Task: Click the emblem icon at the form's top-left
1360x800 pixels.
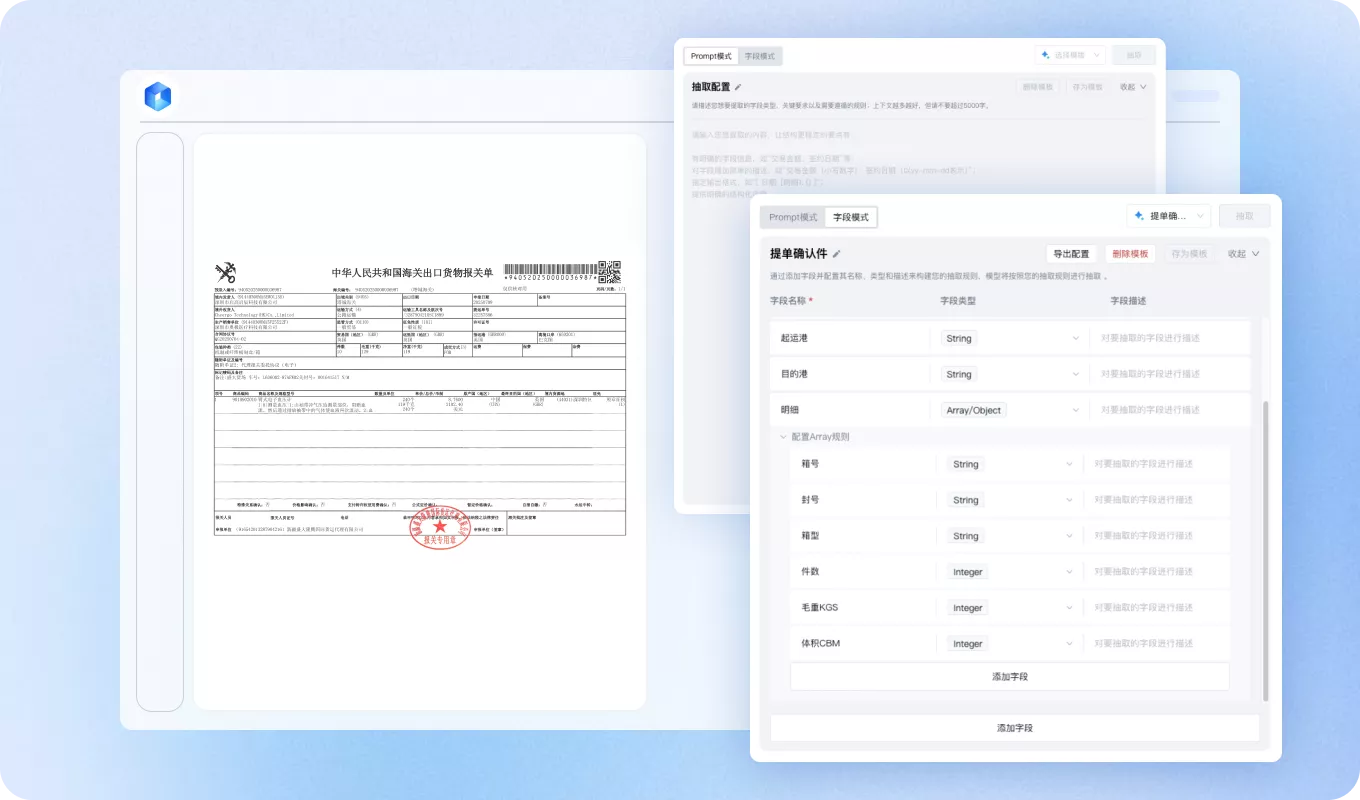Action: click(x=225, y=273)
